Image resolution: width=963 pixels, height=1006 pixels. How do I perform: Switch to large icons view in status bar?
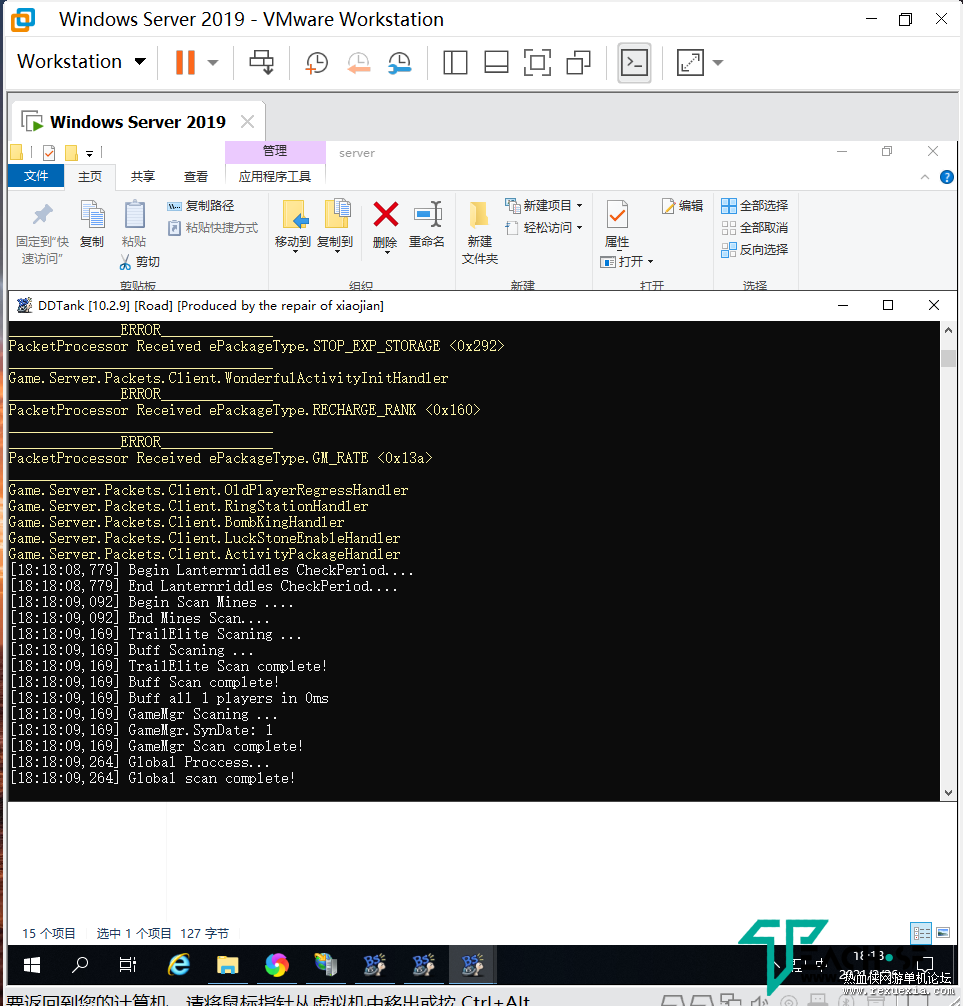tap(941, 932)
